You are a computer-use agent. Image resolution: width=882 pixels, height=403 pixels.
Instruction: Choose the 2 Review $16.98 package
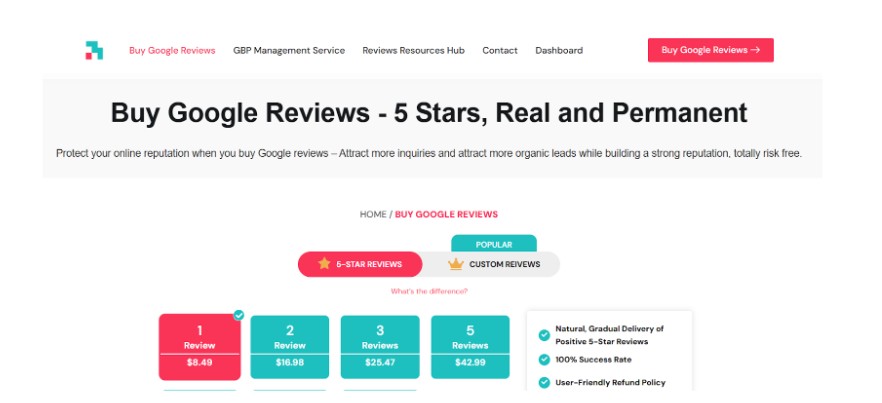coord(290,346)
